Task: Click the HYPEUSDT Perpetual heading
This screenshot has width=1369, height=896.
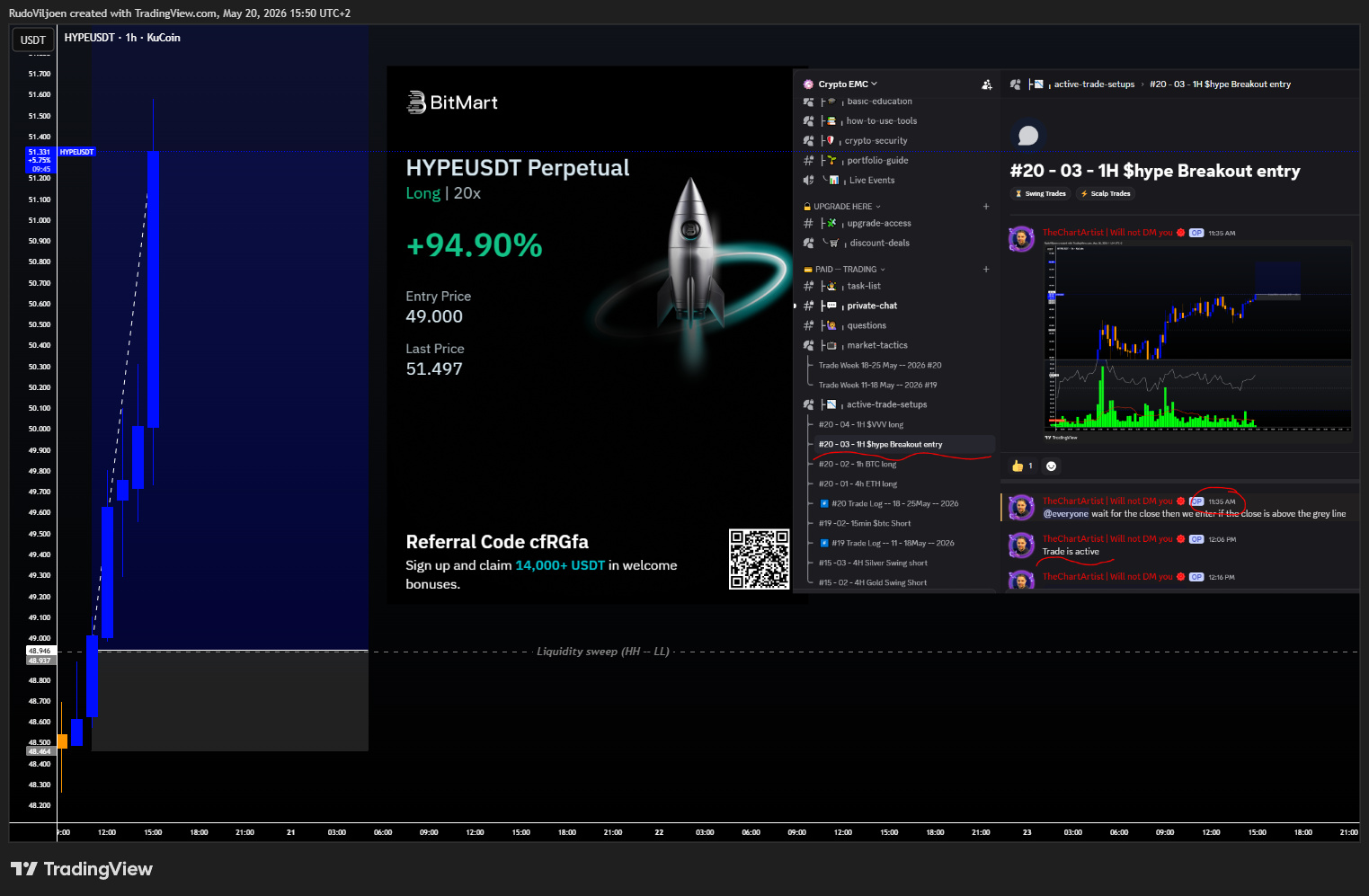Action: click(x=518, y=168)
